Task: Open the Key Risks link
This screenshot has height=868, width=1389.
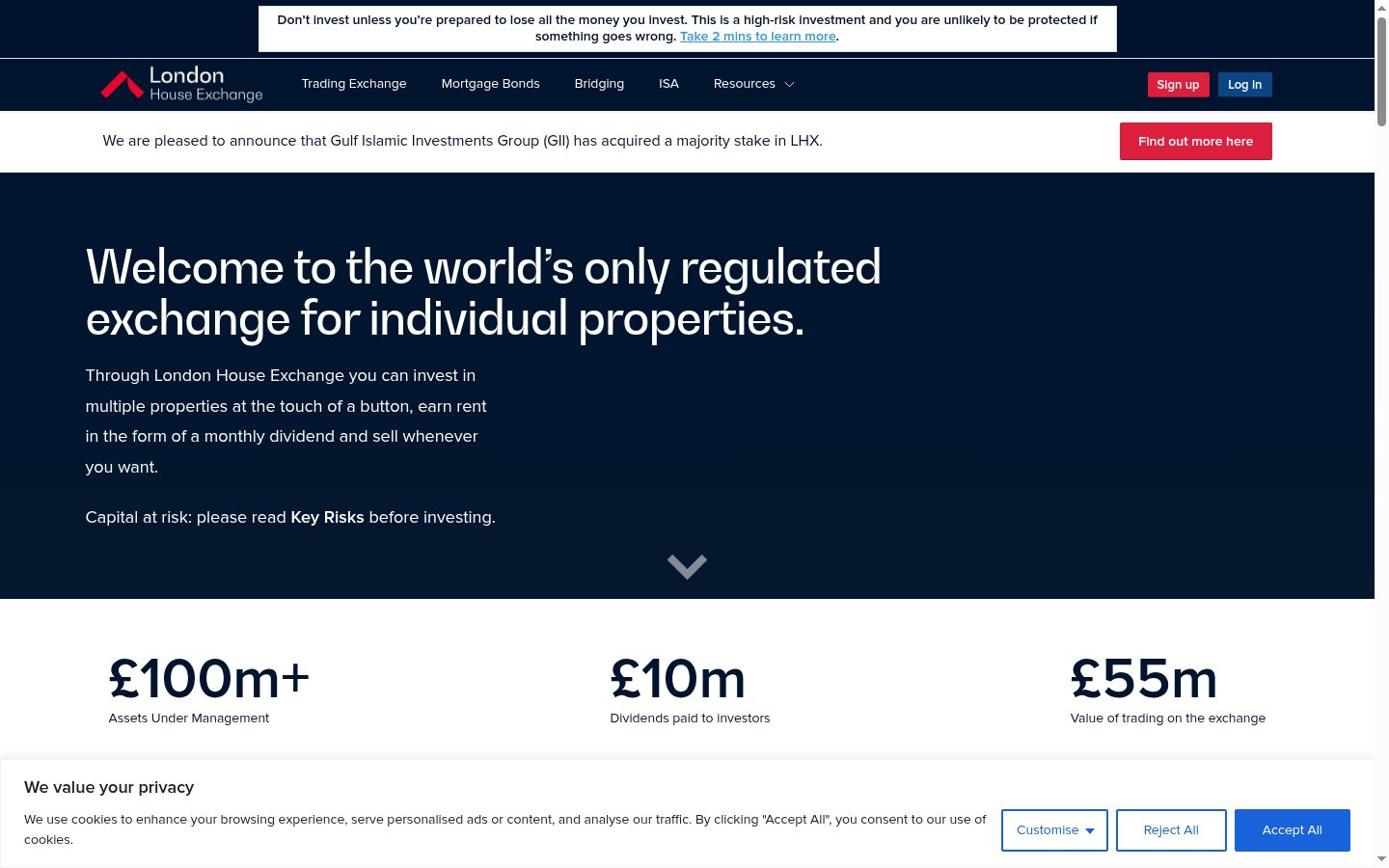Action: click(x=327, y=517)
